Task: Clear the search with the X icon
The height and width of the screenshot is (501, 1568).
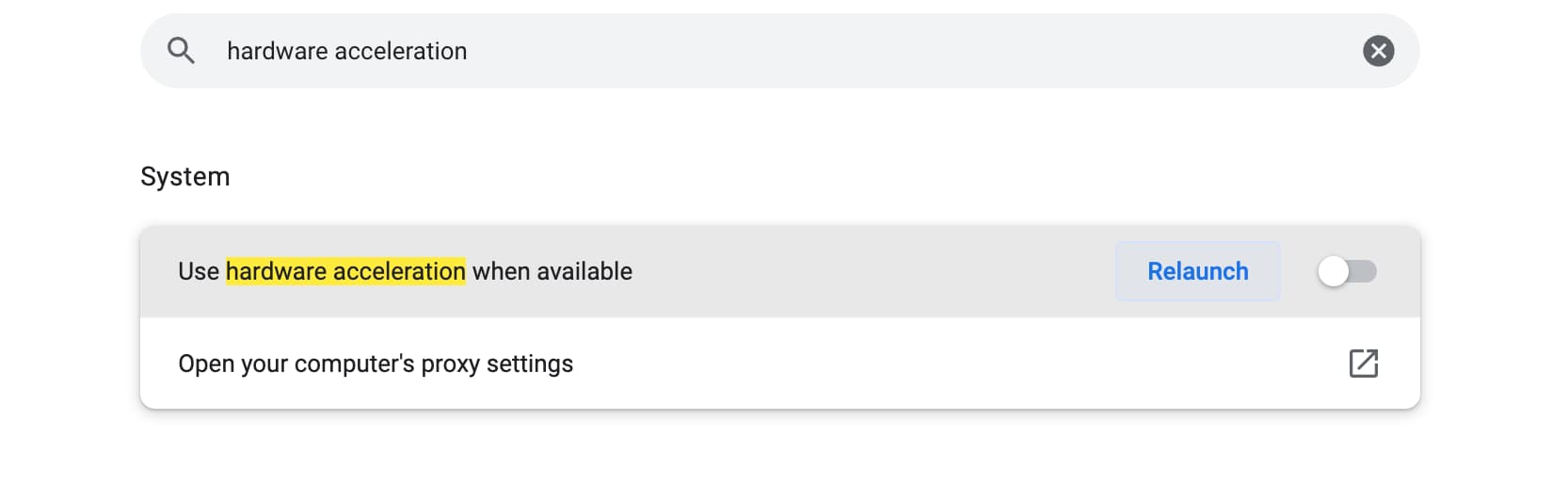Action: point(1379,51)
